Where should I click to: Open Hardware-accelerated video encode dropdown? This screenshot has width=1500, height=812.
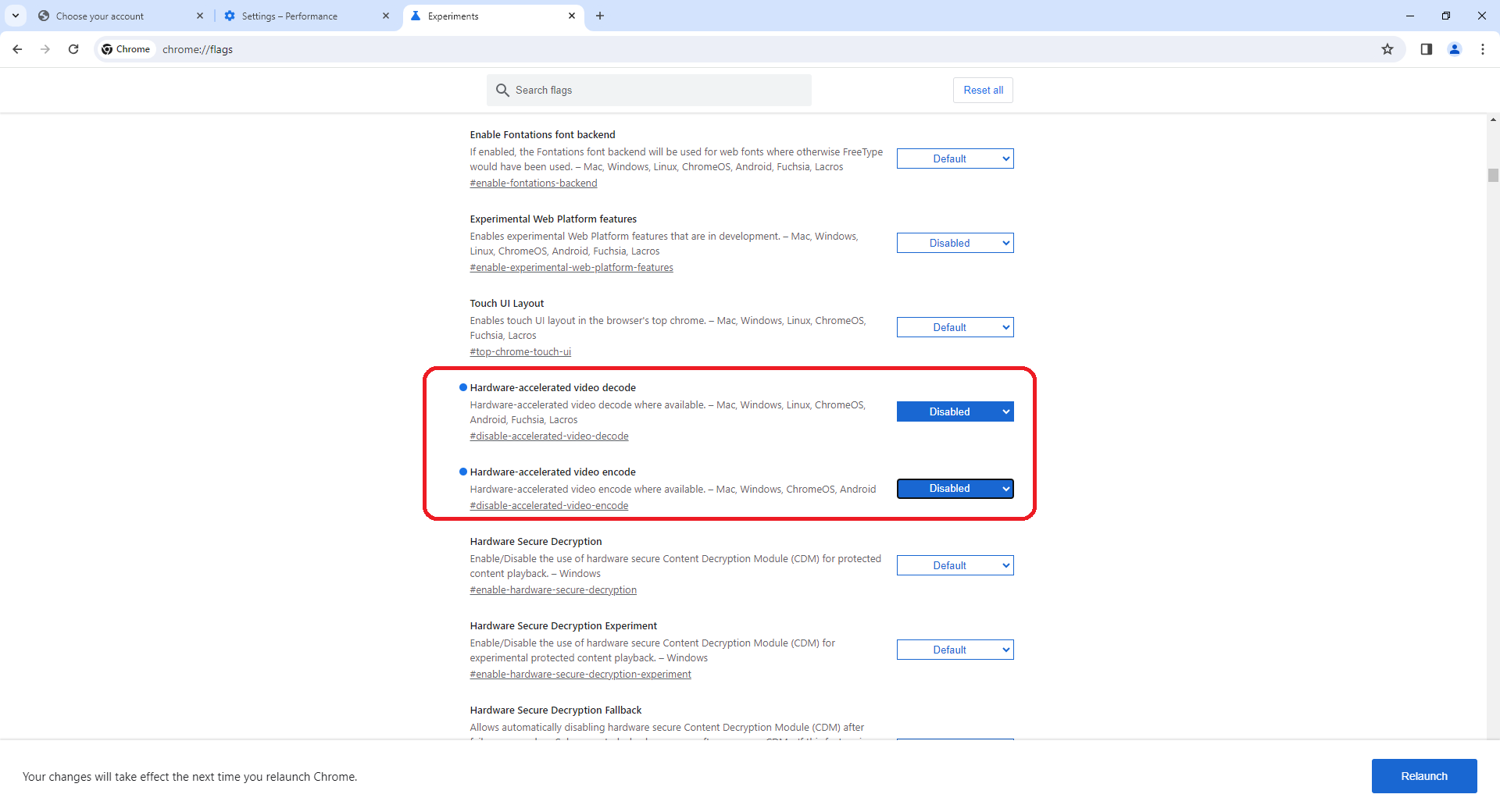[x=955, y=489]
